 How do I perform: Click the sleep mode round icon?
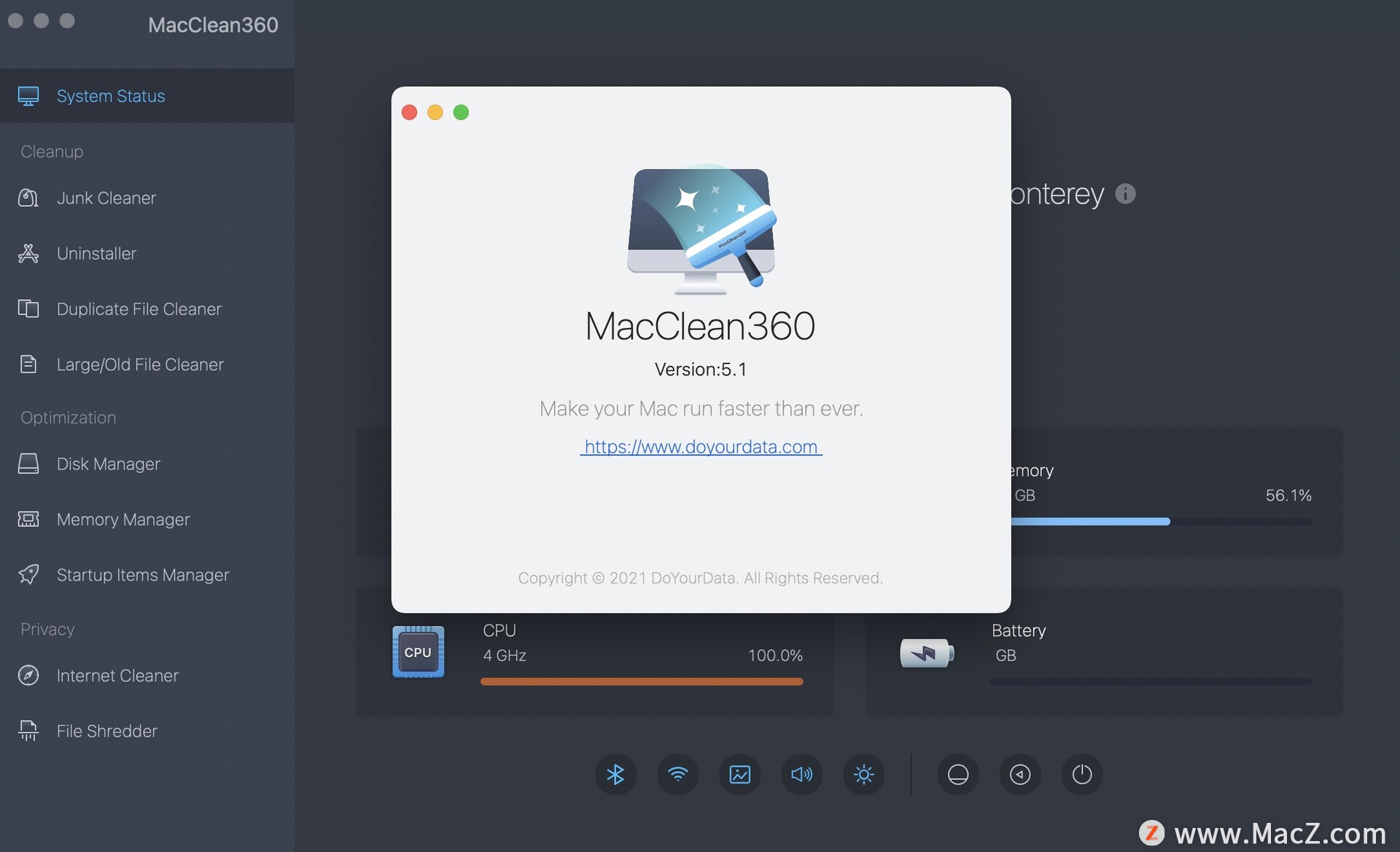957,774
